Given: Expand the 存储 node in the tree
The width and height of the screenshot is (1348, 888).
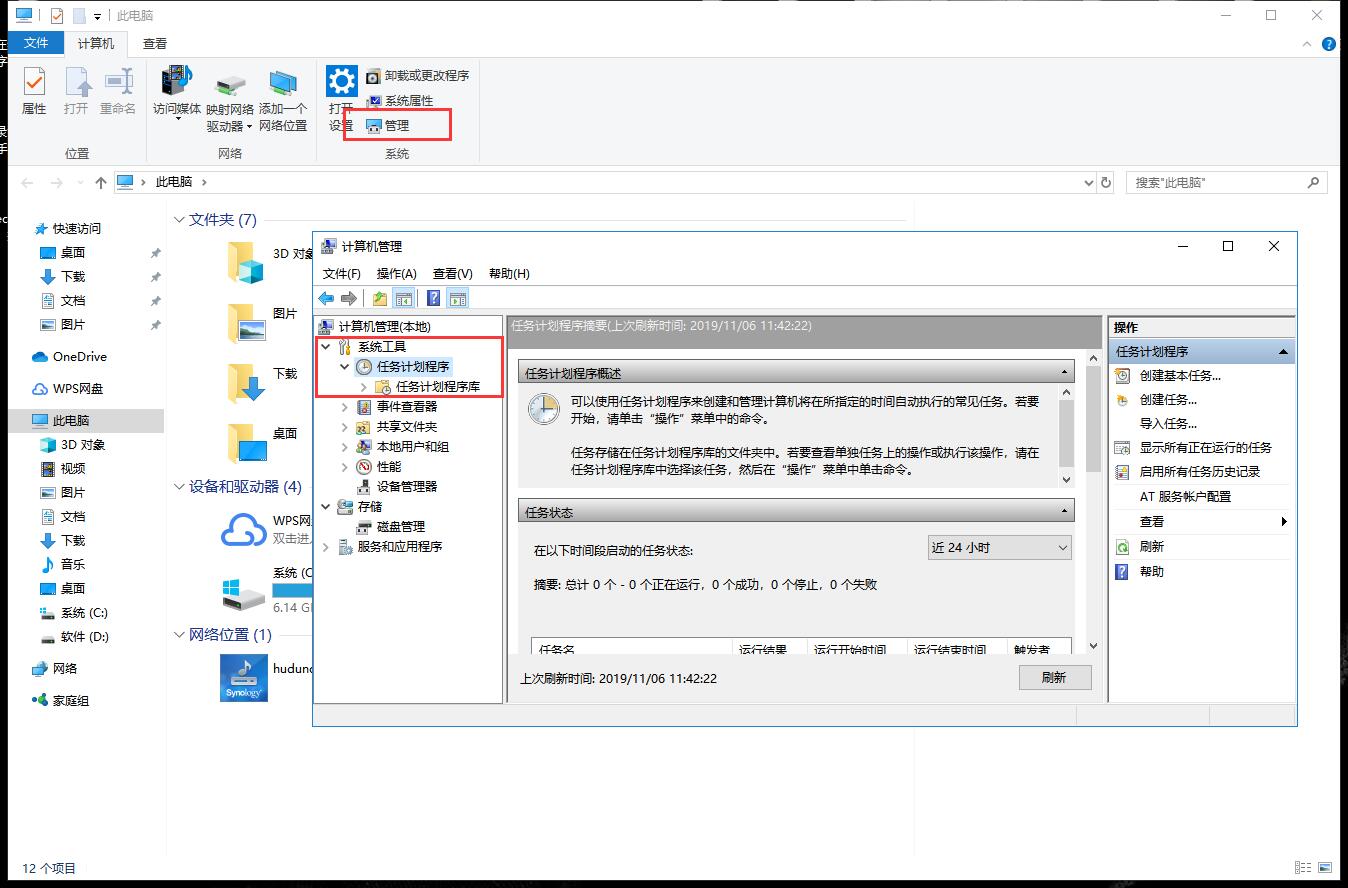Looking at the screenshot, I should (323, 506).
